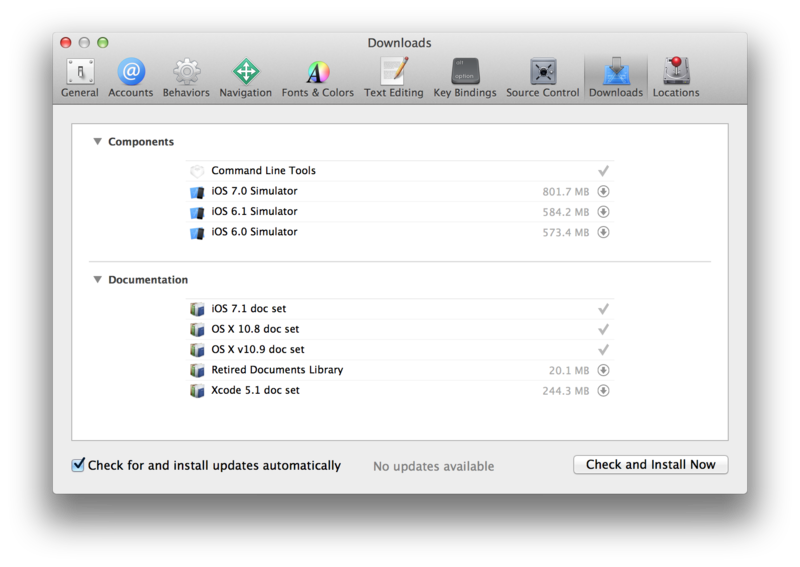The height and width of the screenshot is (567, 800).
Task: Select the iOS 7.0 Simulator label
Action: point(254,191)
